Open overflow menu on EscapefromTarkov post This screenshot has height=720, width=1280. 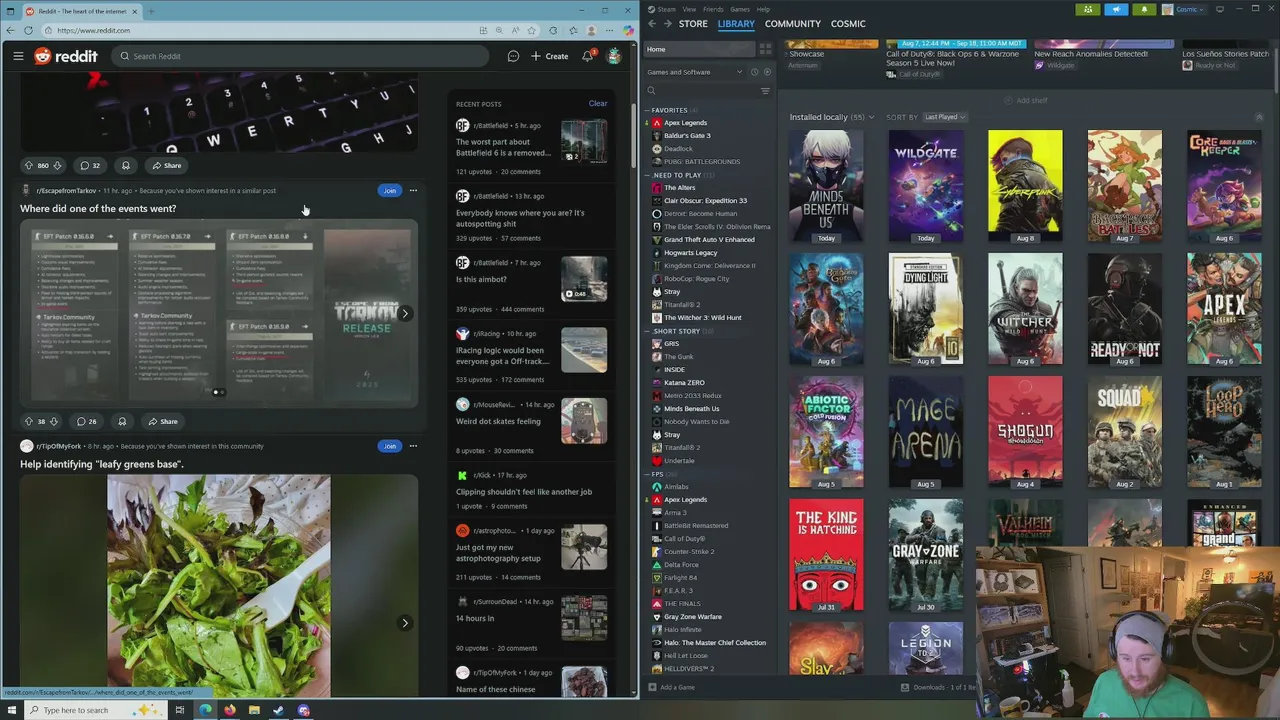[413, 190]
